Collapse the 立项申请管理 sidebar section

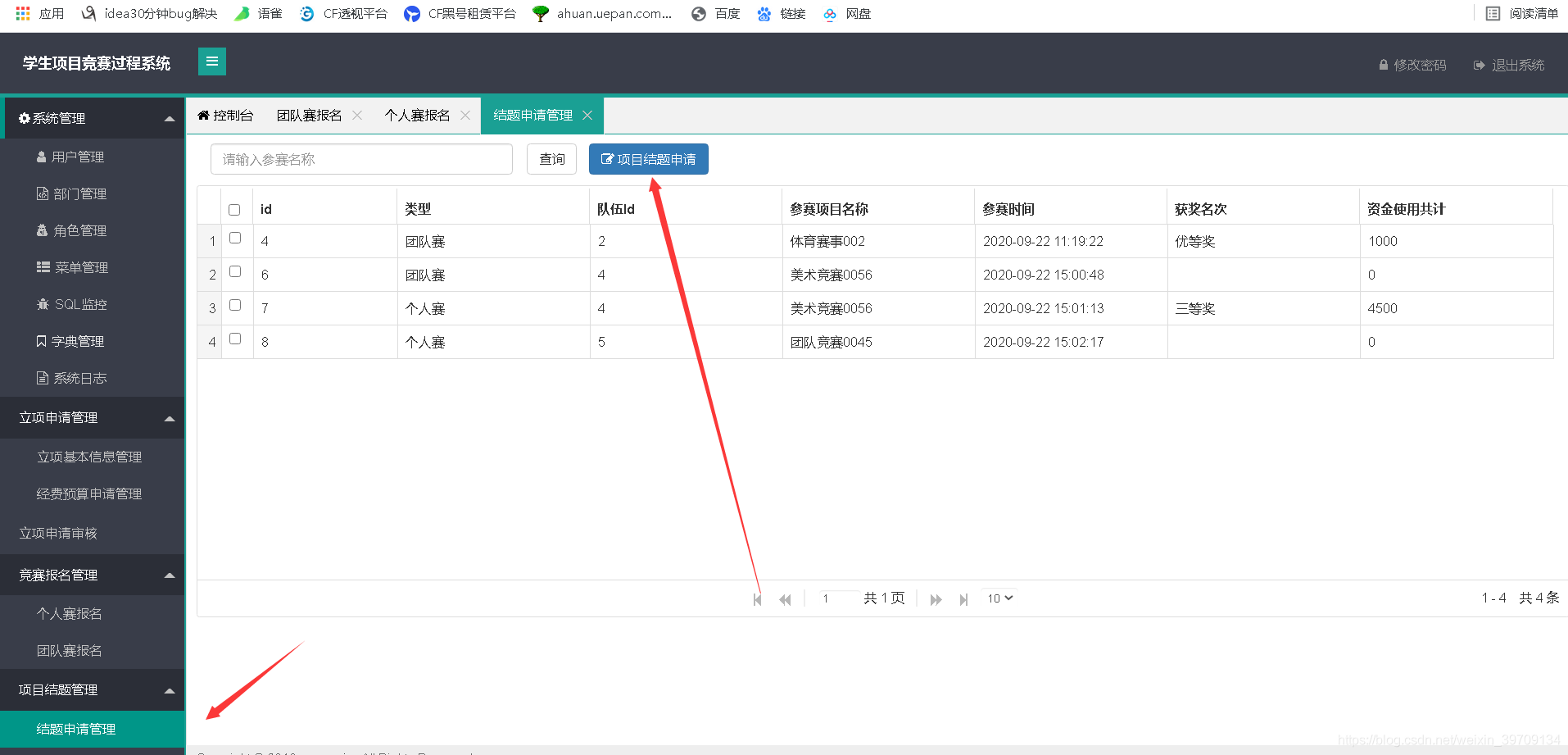pos(93,418)
